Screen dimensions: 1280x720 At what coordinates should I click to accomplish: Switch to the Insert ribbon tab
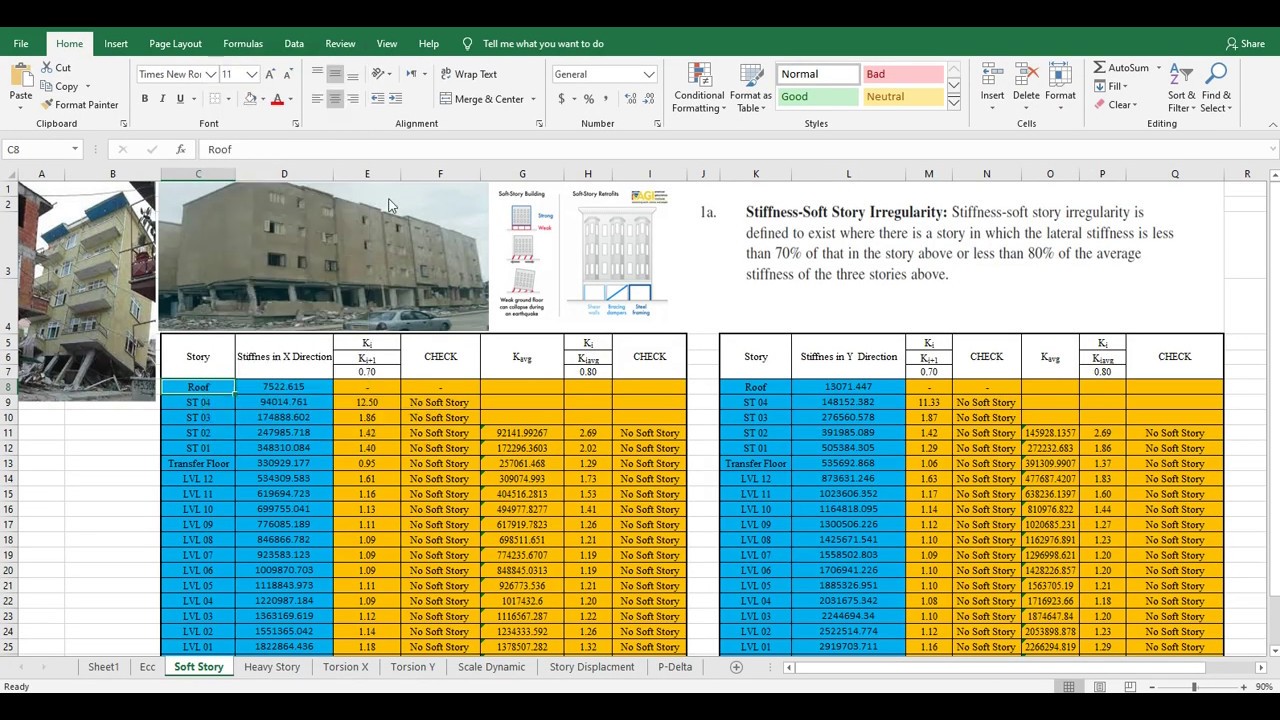[x=116, y=44]
